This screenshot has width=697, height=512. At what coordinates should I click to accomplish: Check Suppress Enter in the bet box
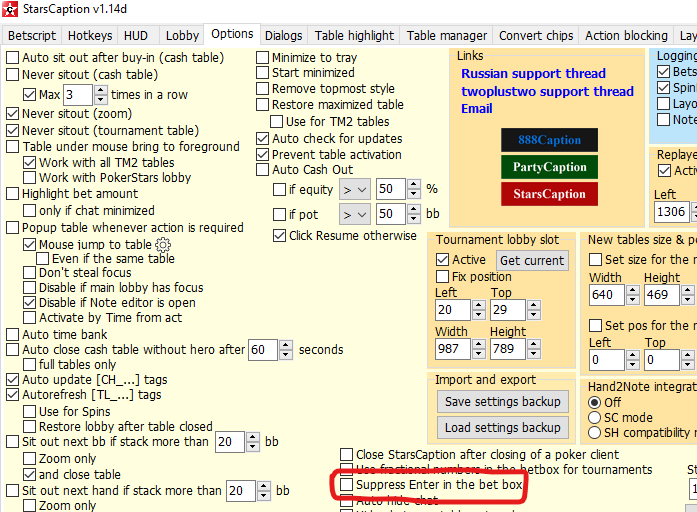(x=346, y=484)
